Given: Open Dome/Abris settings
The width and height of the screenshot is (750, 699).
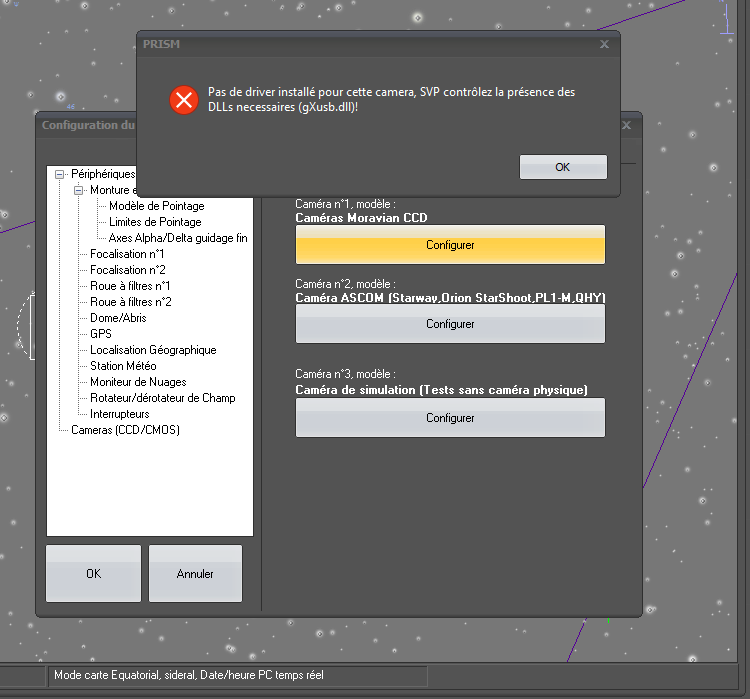Looking at the screenshot, I should (x=117, y=318).
